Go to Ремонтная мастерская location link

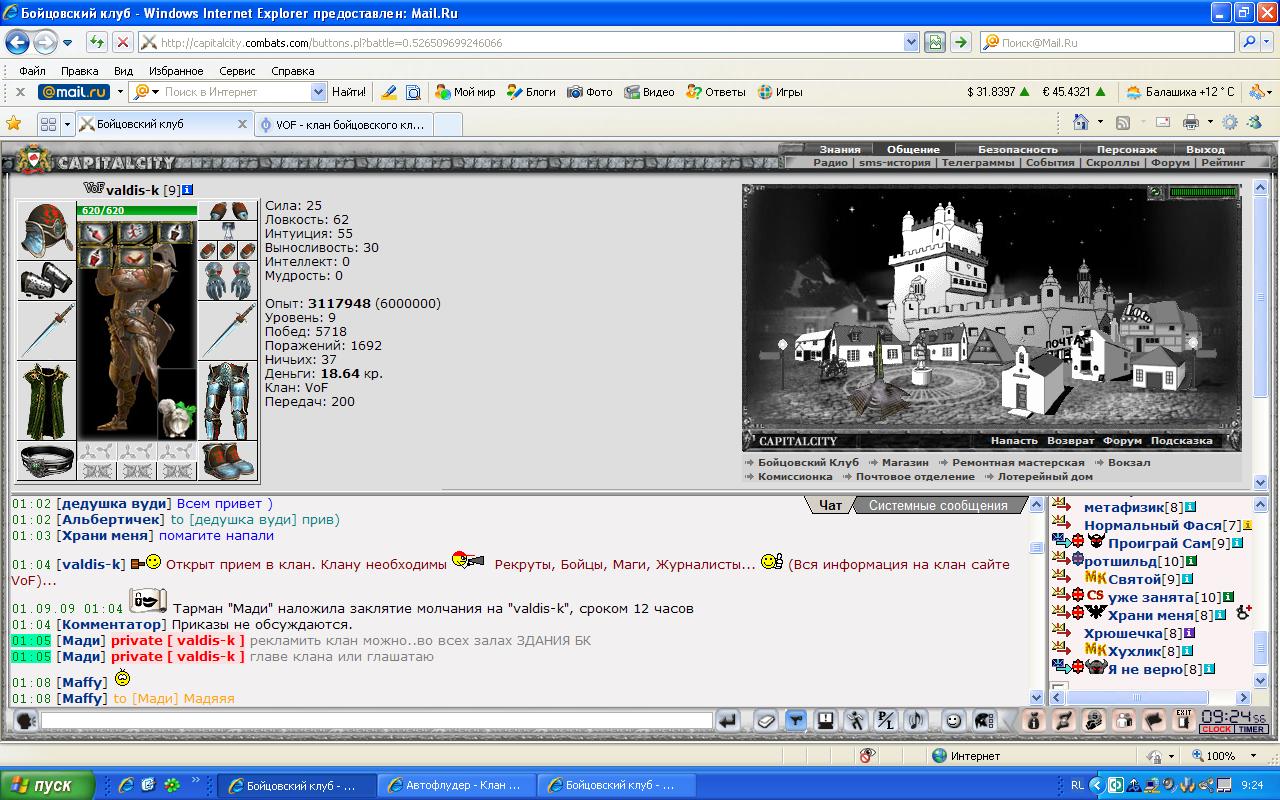(x=1018, y=463)
